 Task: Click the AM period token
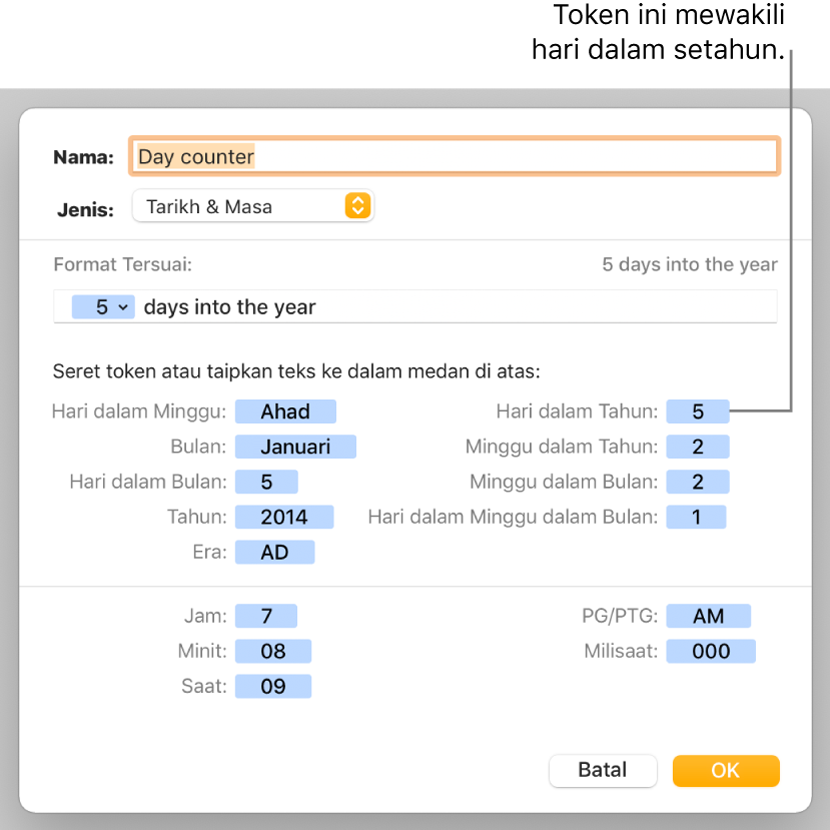(x=708, y=616)
